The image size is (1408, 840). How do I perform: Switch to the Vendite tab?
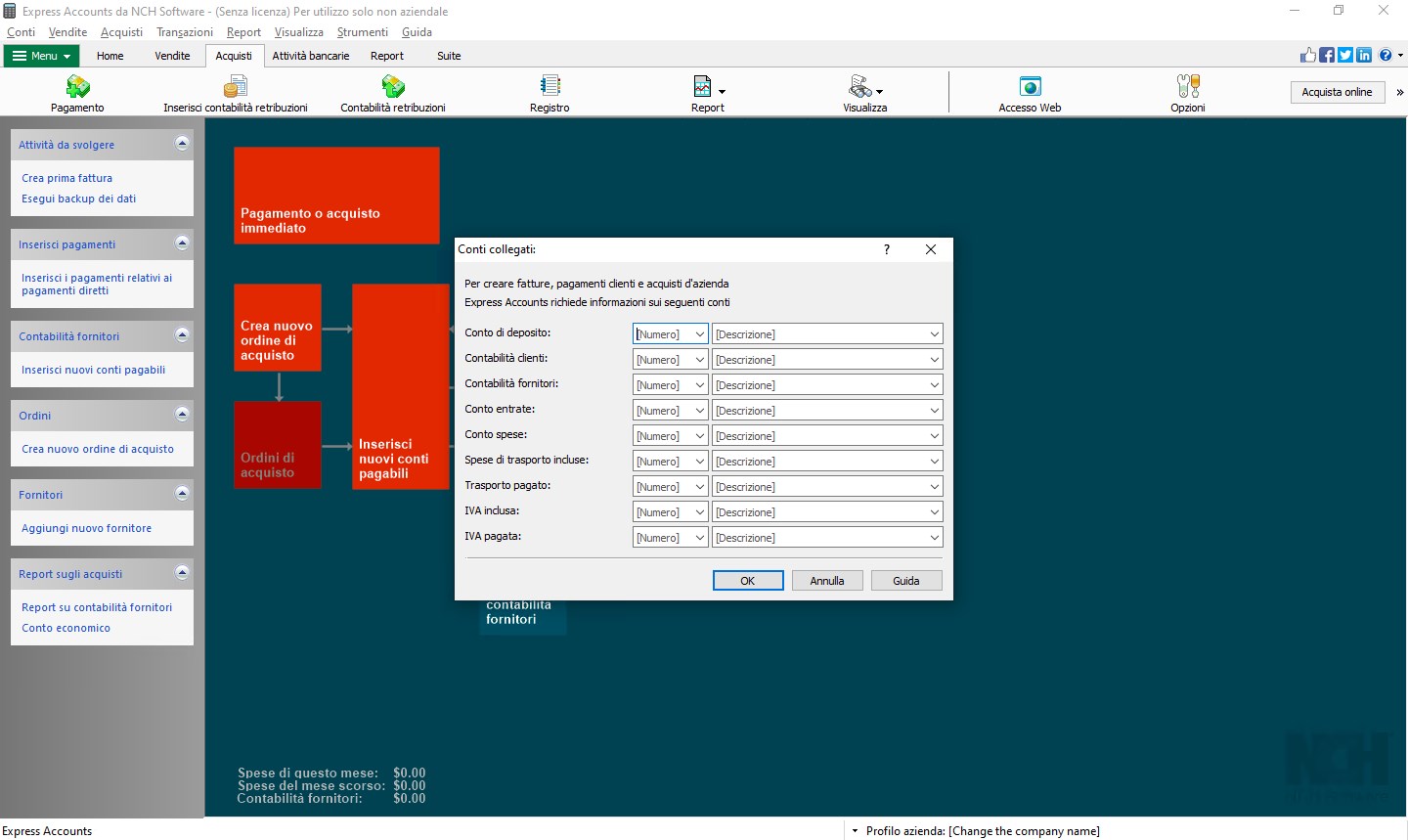click(172, 56)
